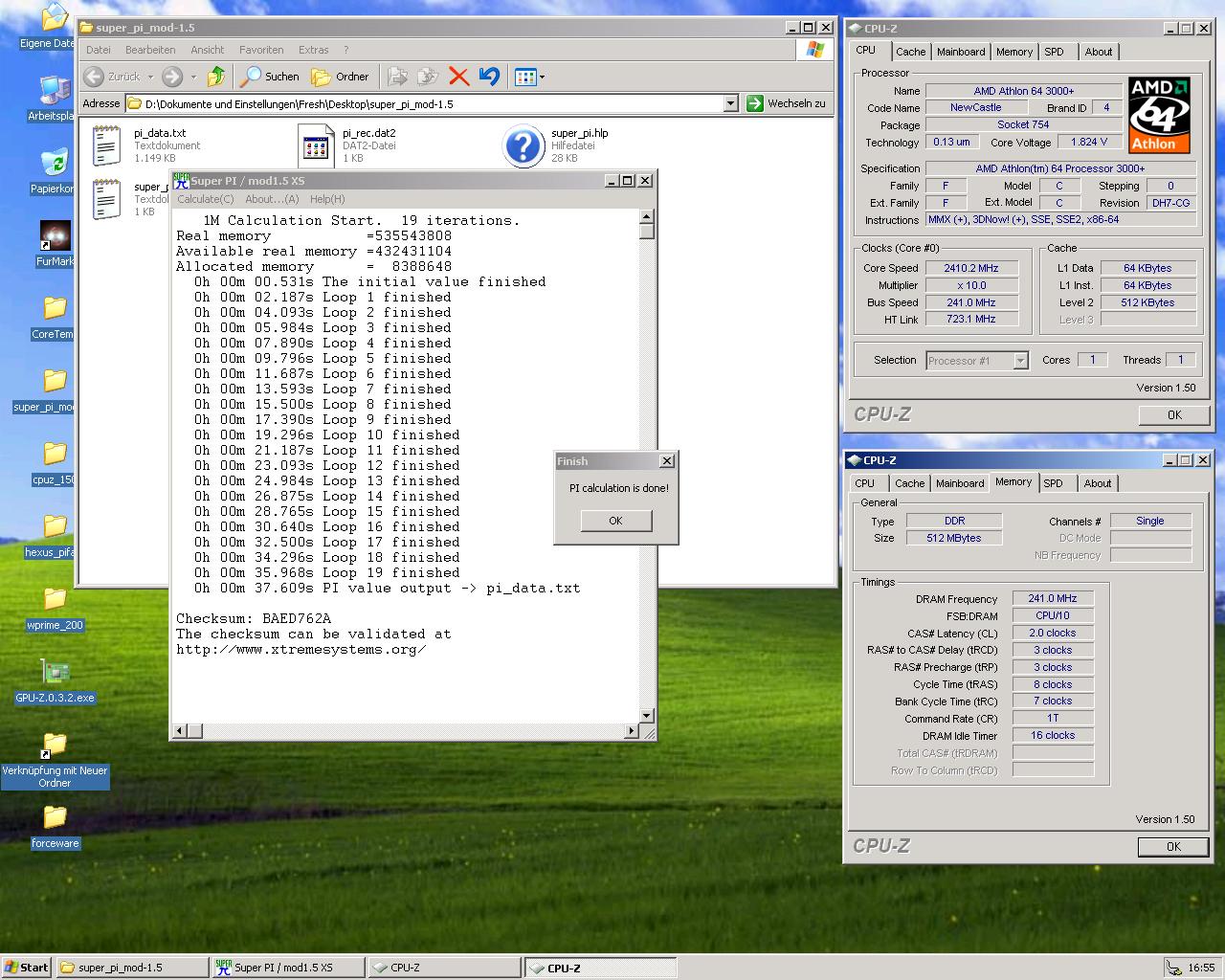Image resolution: width=1225 pixels, height=980 pixels.
Task: Close the Finish dialog
Action: point(667,461)
